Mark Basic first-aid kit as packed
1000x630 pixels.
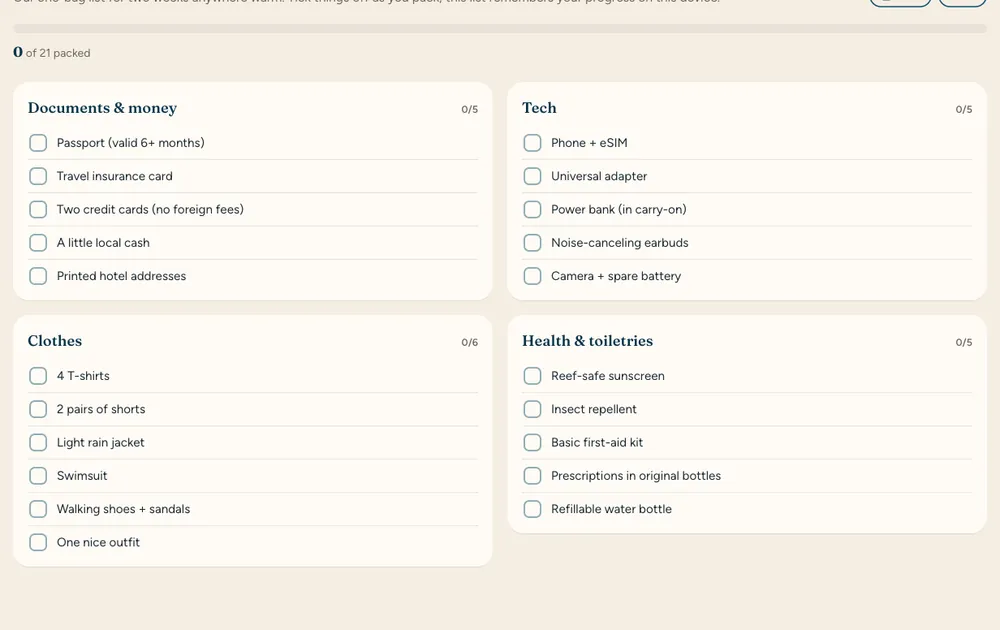click(x=533, y=442)
